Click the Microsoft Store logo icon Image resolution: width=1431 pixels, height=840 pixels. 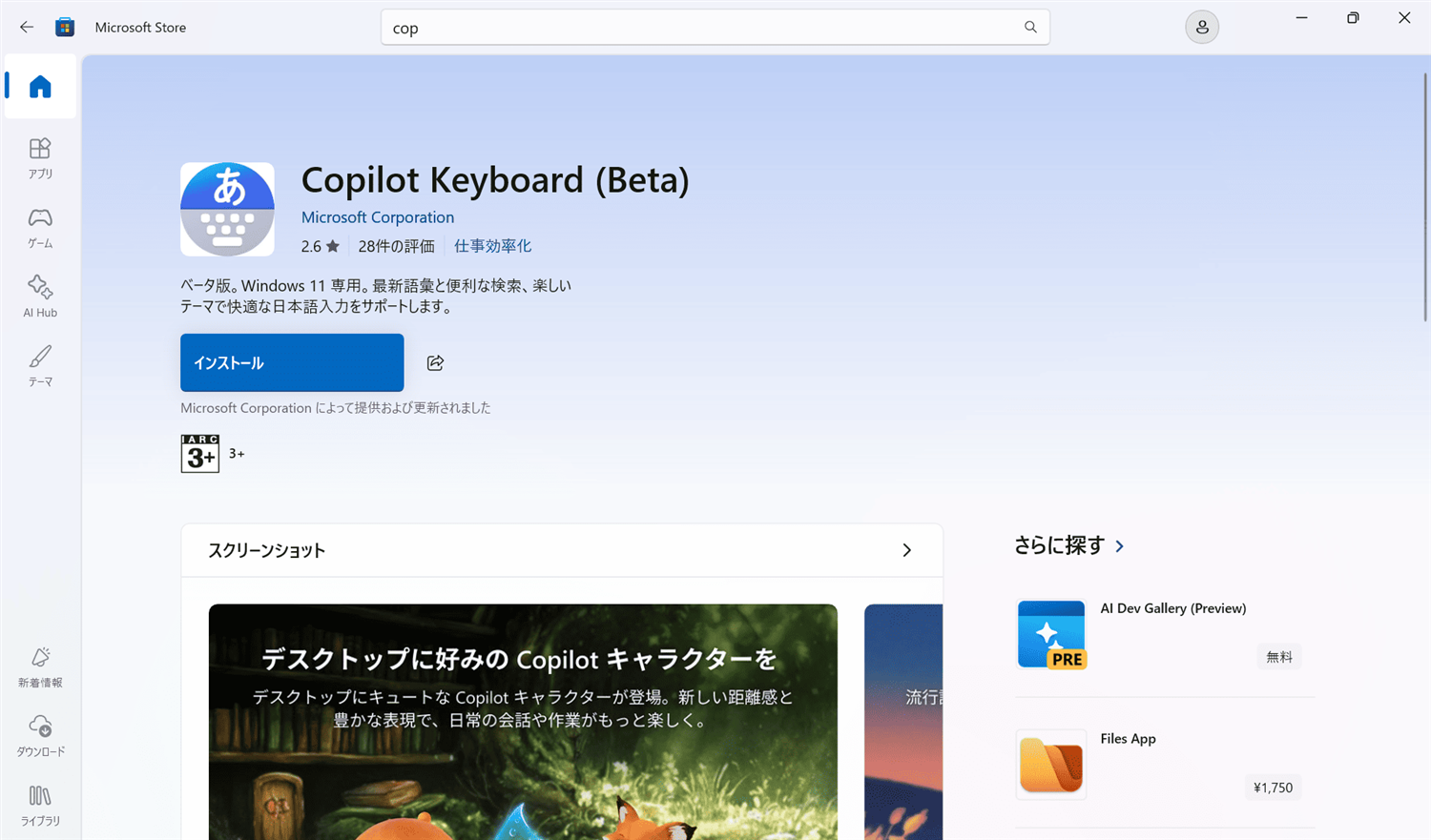pos(65,27)
